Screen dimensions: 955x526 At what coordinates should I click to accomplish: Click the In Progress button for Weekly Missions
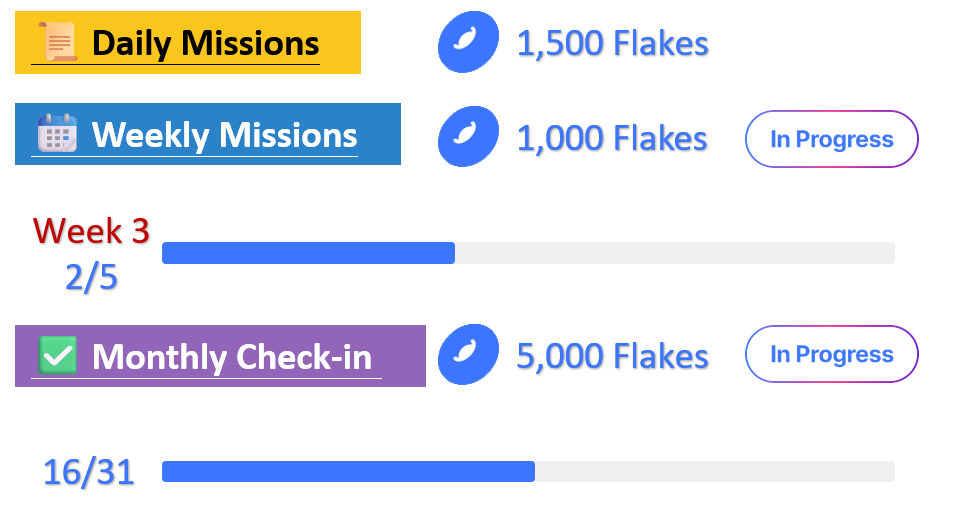[x=831, y=139]
